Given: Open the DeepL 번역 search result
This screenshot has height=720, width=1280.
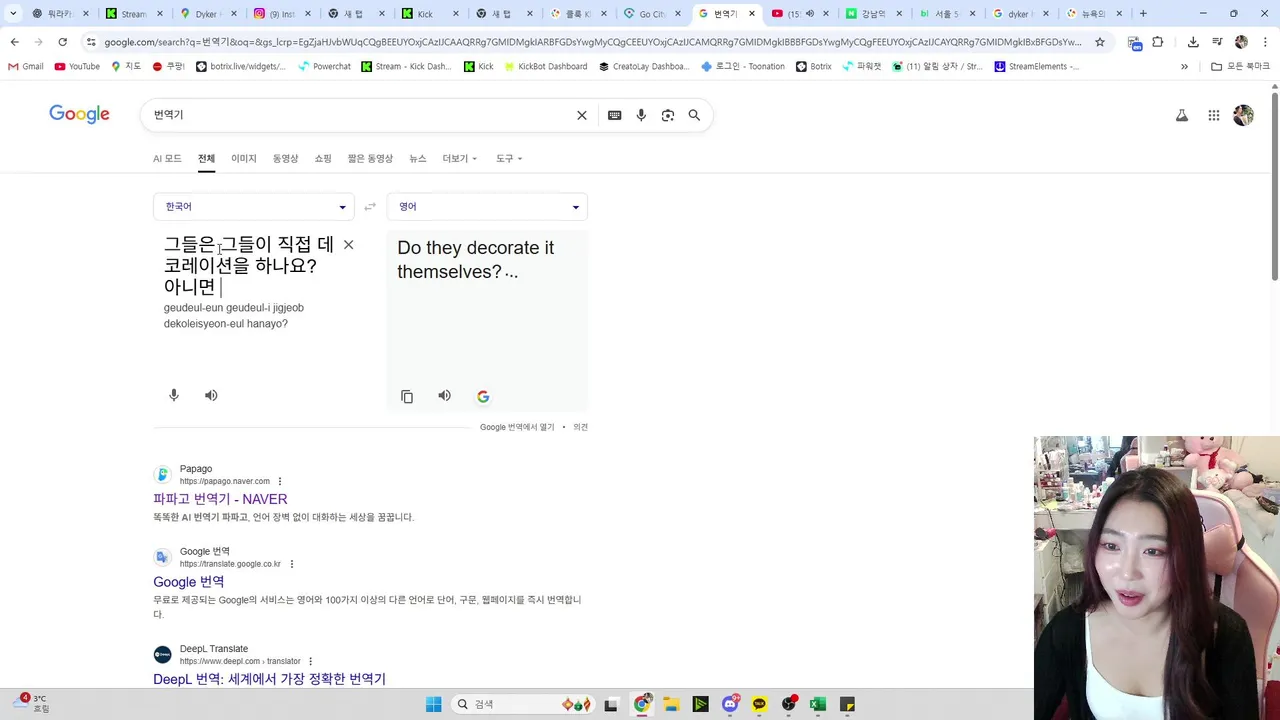Looking at the screenshot, I should (269, 679).
